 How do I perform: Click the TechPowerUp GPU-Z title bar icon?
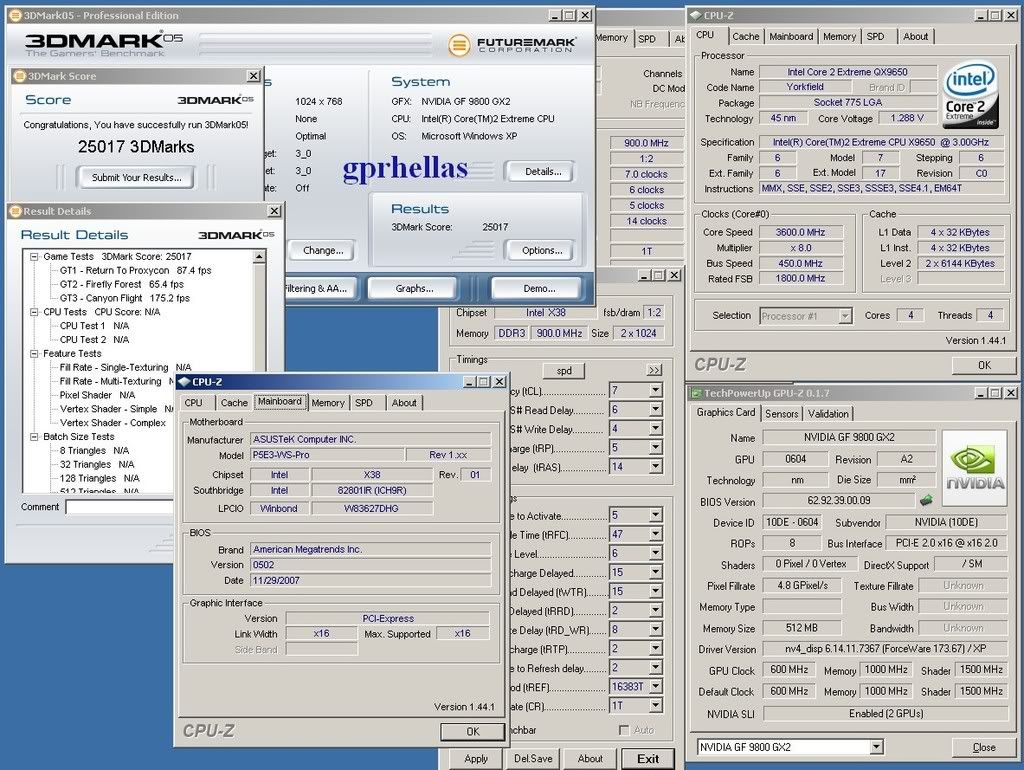click(696, 393)
